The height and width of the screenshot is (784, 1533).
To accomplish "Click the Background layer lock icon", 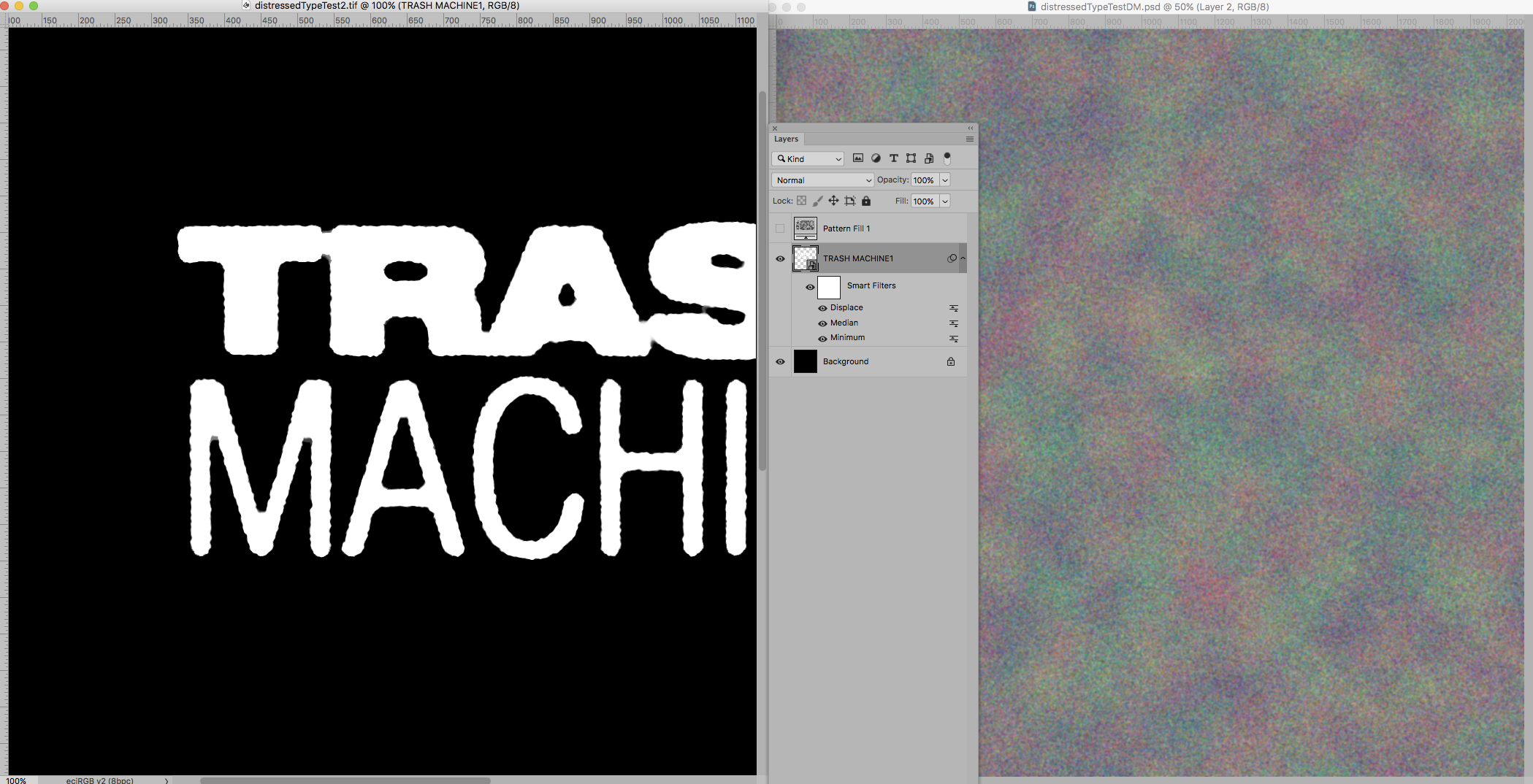I will [951, 361].
